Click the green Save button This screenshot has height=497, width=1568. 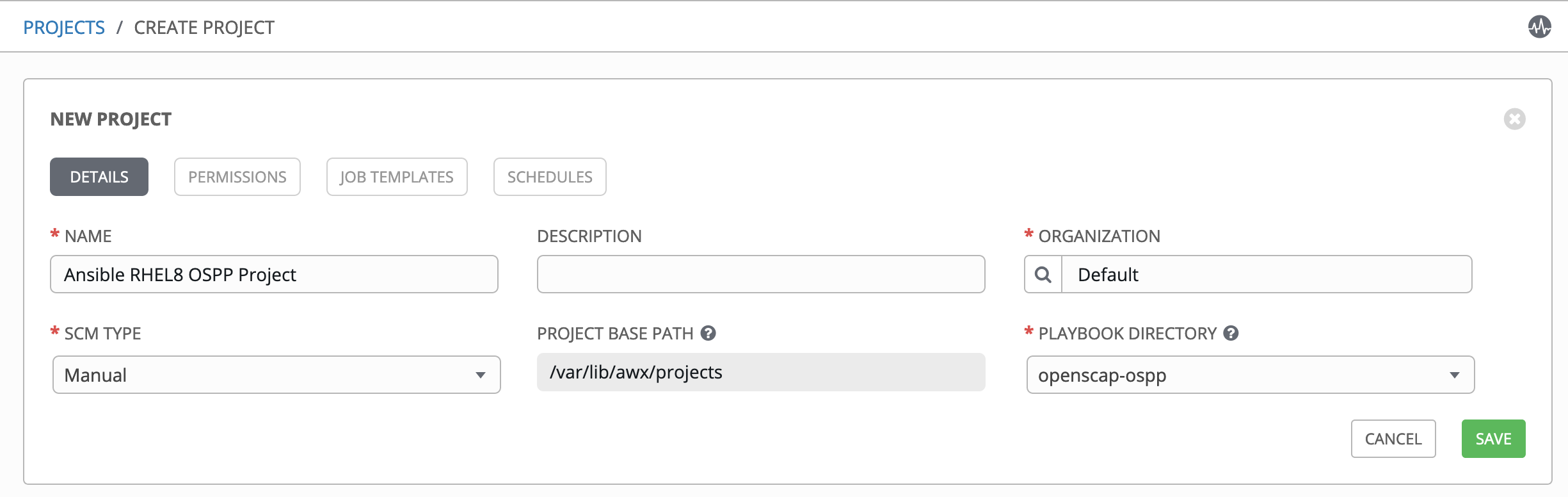click(x=1493, y=439)
